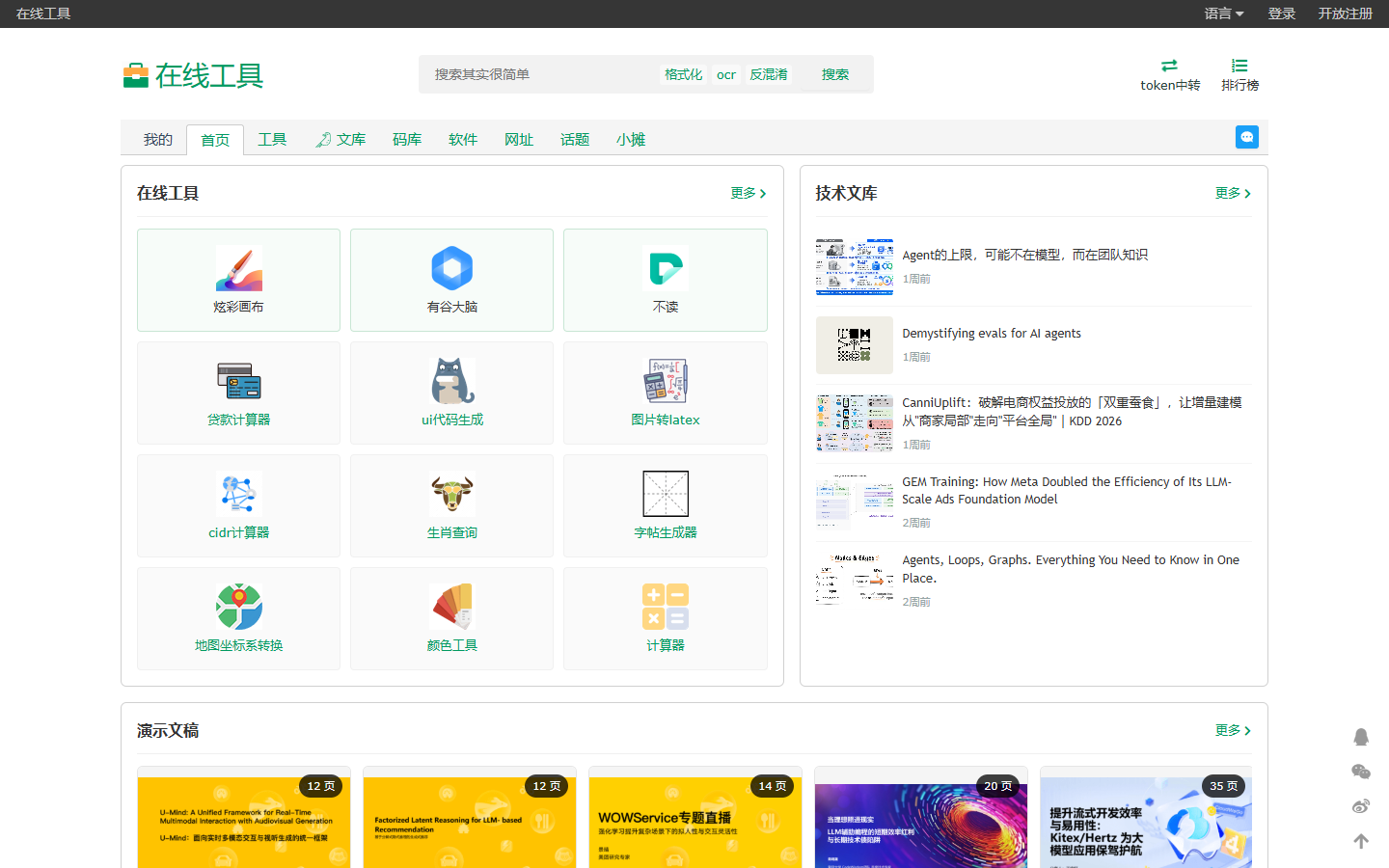Open the 字帖生成器 grid icon

click(666, 495)
